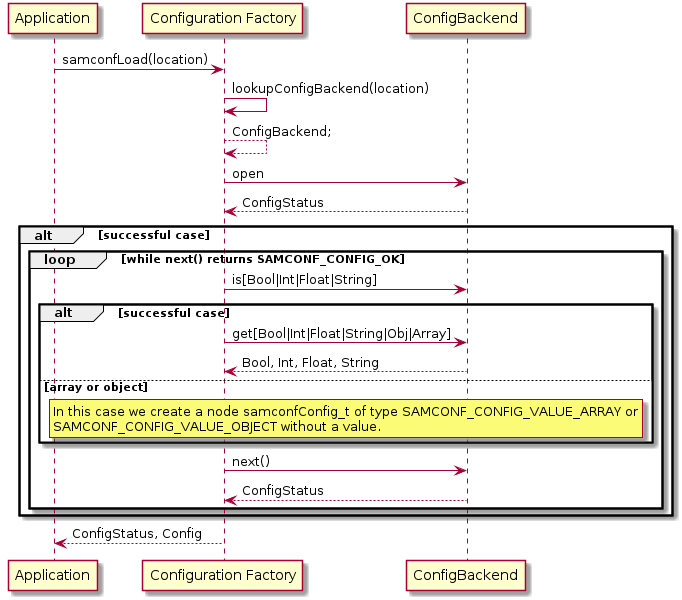Select the loop condition while next() text

tap(263, 259)
